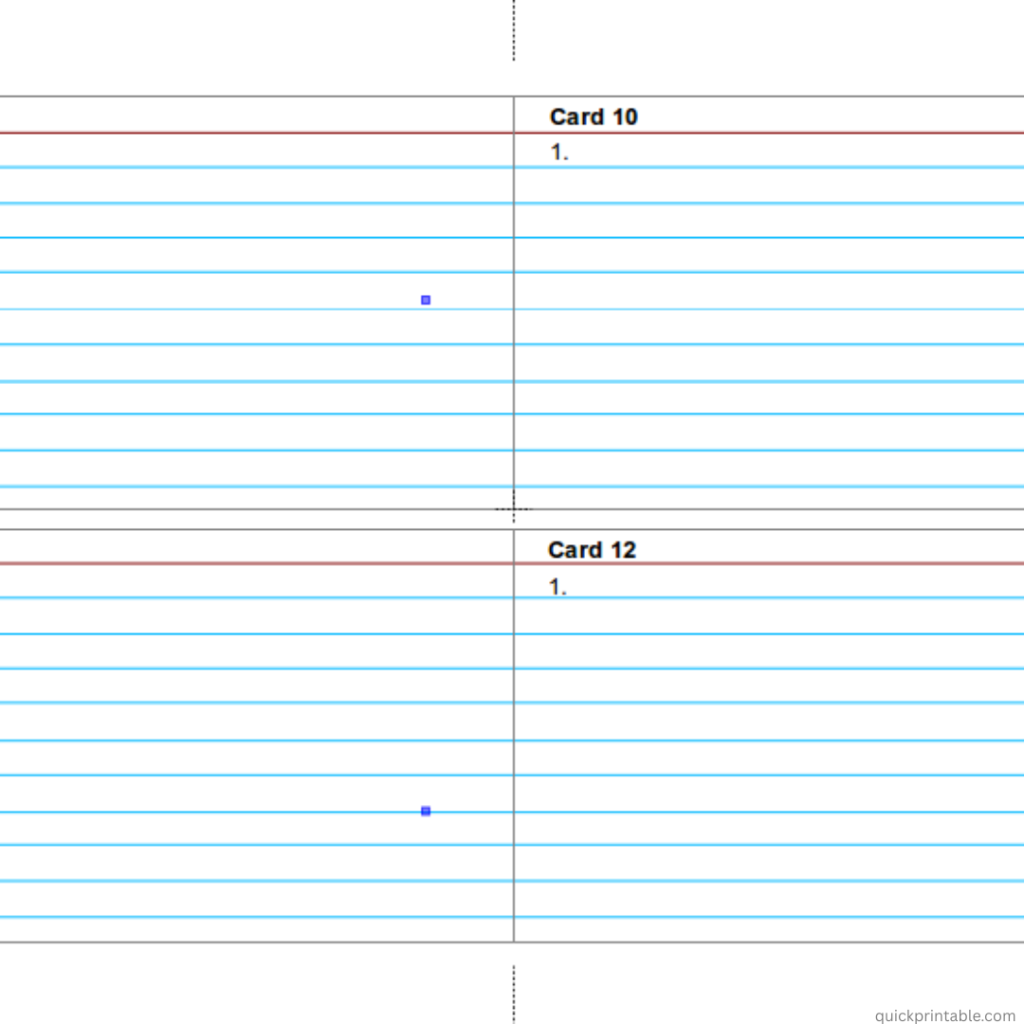The width and height of the screenshot is (1024, 1024).
Task: Click the bottom dashed cut guide
Action: coord(513,993)
